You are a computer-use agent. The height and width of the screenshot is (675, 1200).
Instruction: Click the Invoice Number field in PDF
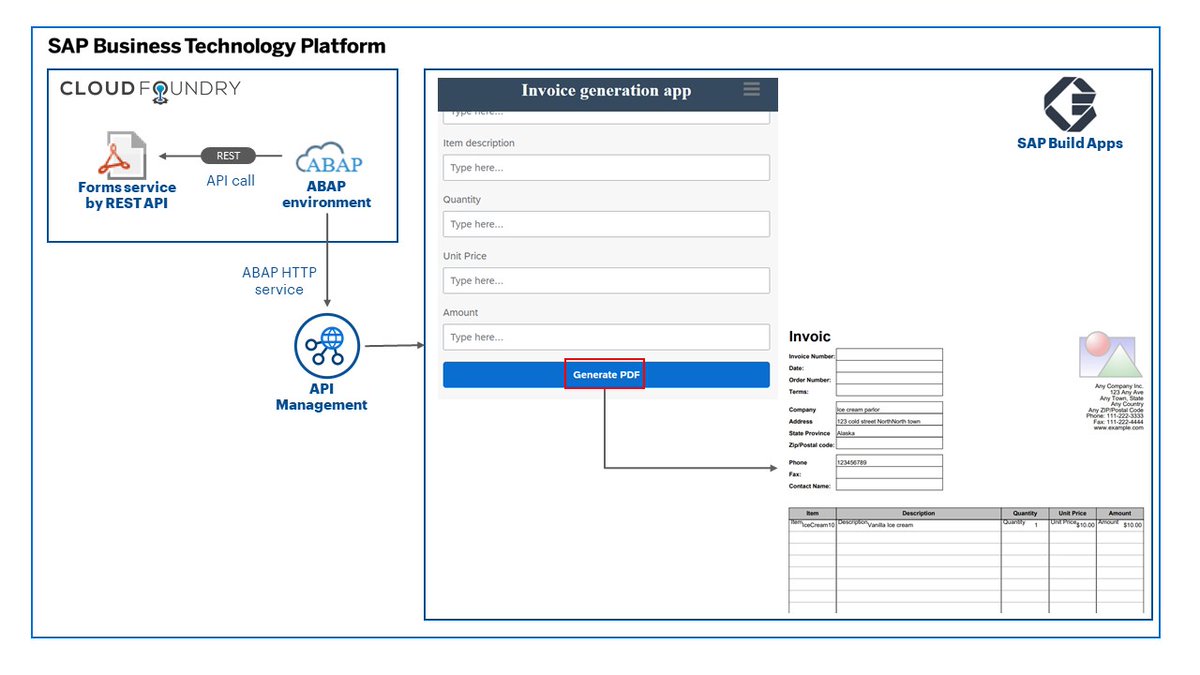click(889, 354)
